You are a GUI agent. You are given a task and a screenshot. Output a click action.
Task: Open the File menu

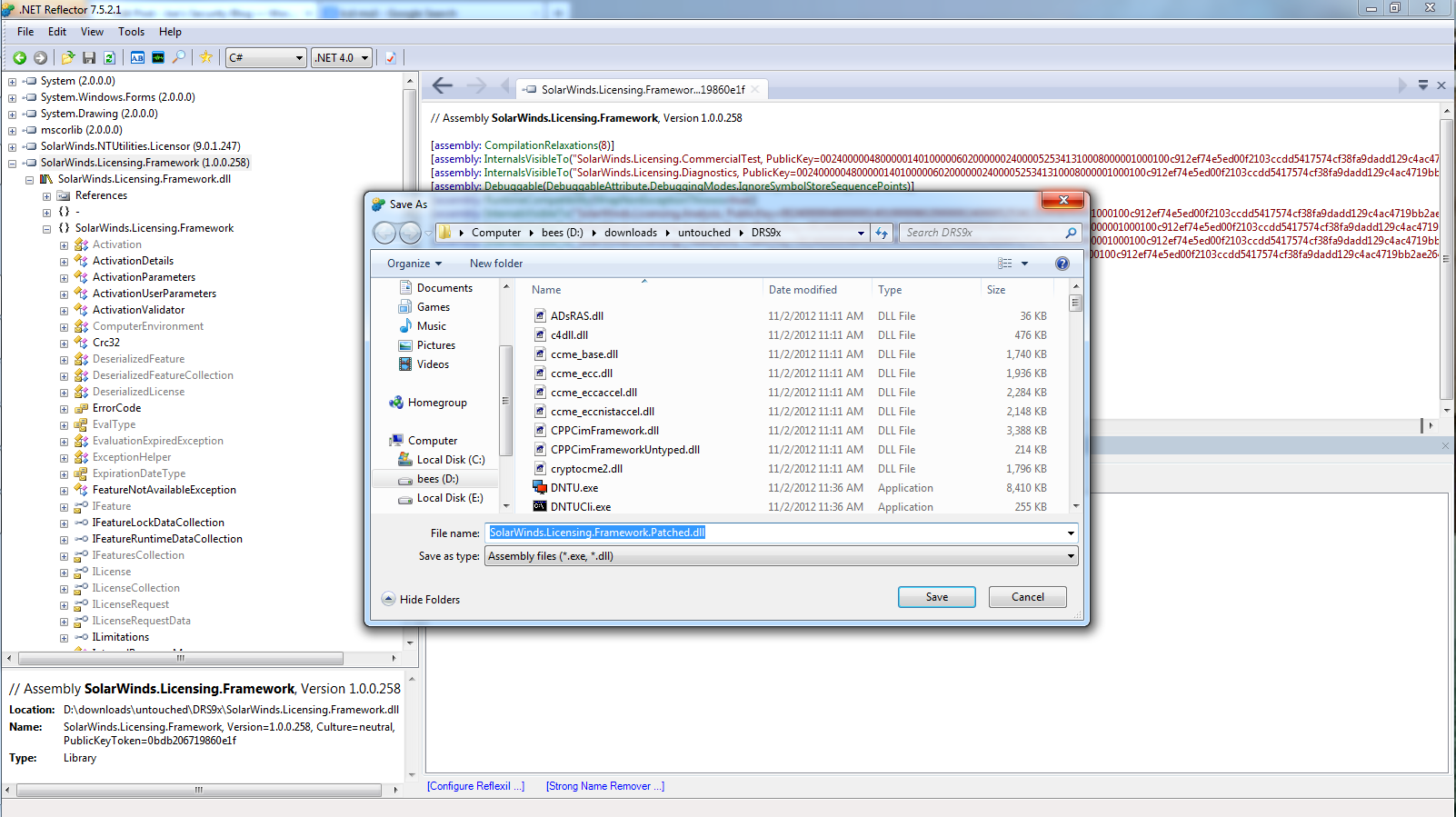click(25, 32)
